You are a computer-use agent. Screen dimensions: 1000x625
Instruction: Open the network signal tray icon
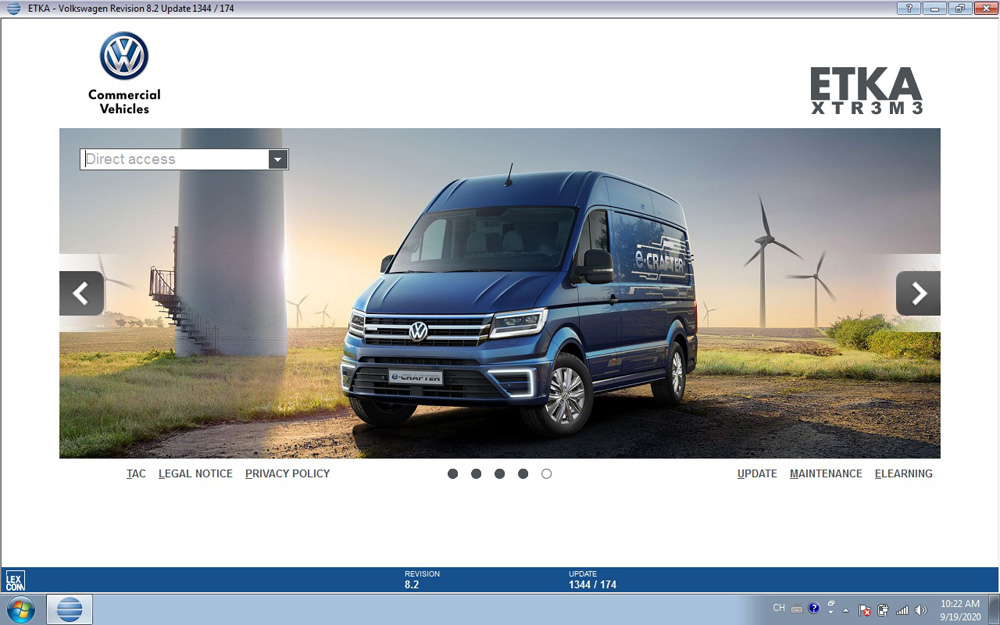[902, 610]
